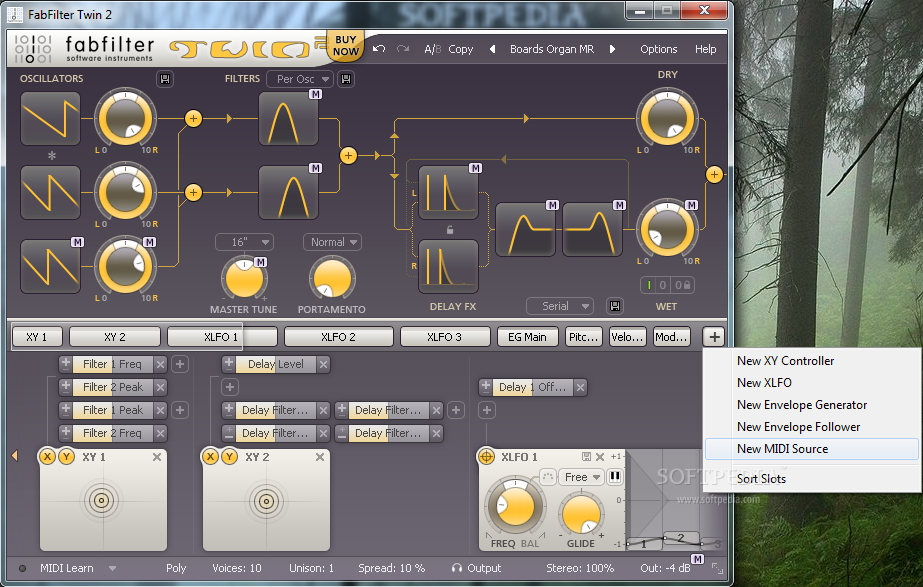
Task: Click the Copy button
Action: pos(460,49)
